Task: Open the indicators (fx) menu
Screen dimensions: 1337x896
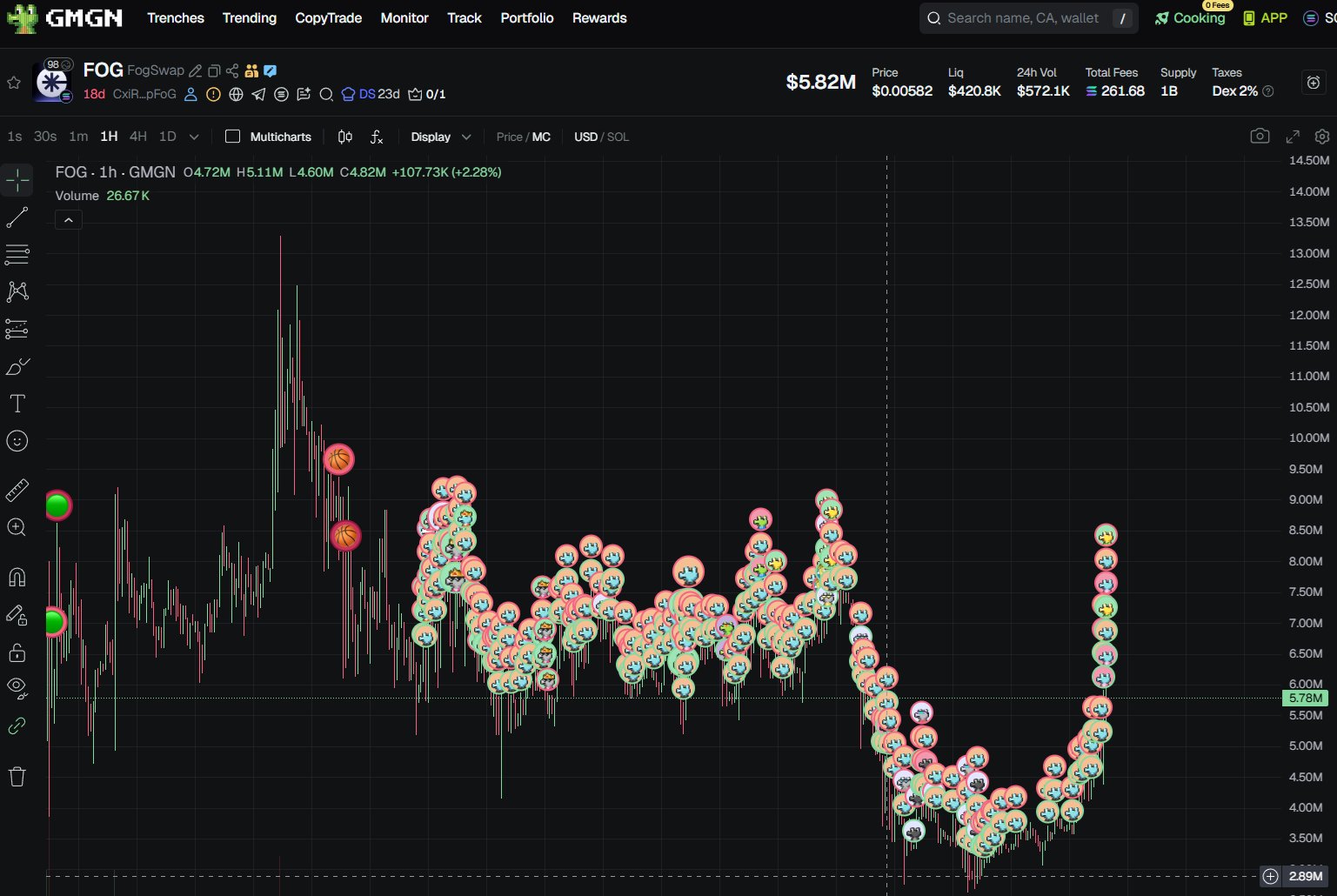Action: 377,137
